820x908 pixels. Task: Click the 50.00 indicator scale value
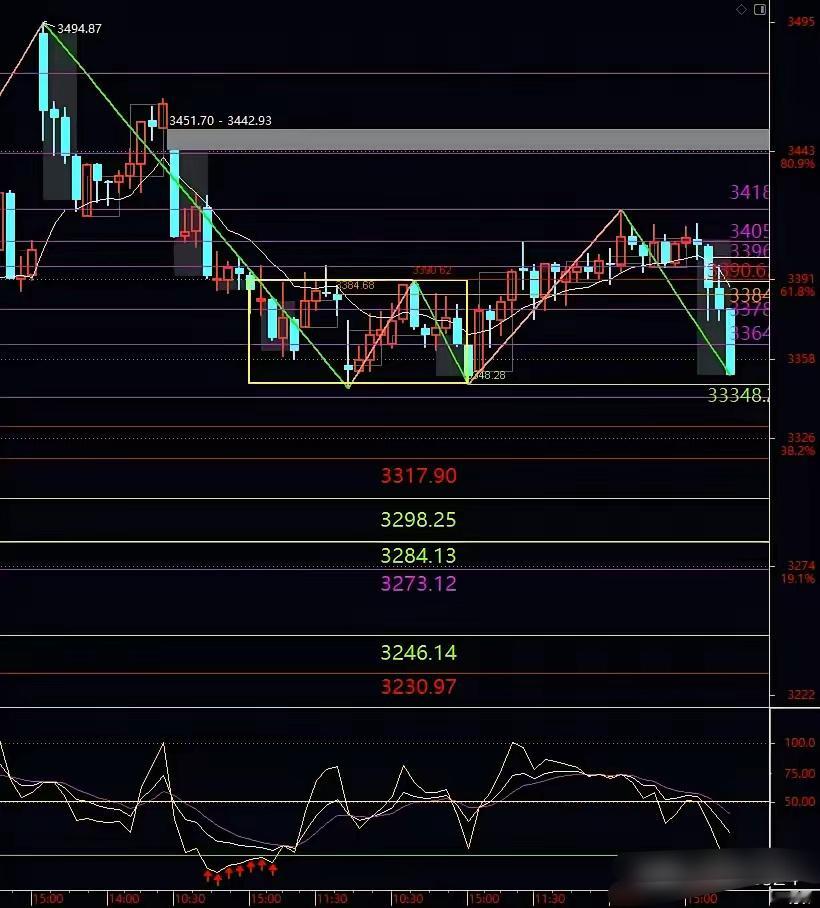coord(799,801)
